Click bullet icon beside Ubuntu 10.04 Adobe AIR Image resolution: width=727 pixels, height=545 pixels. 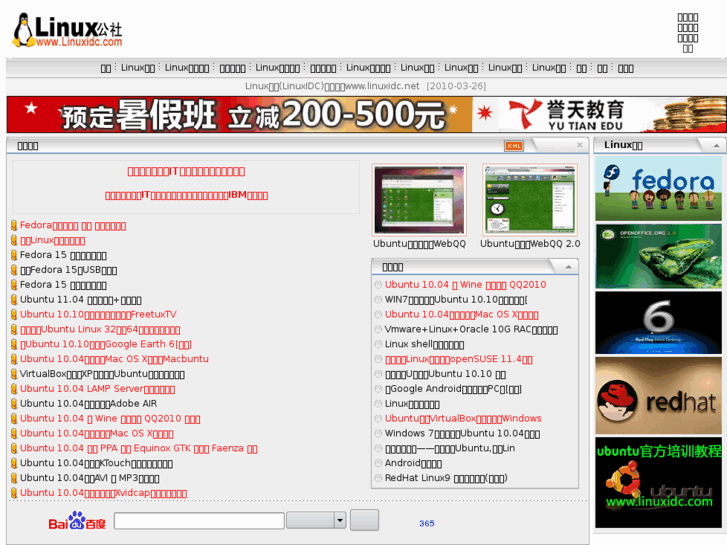tap(14, 404)
